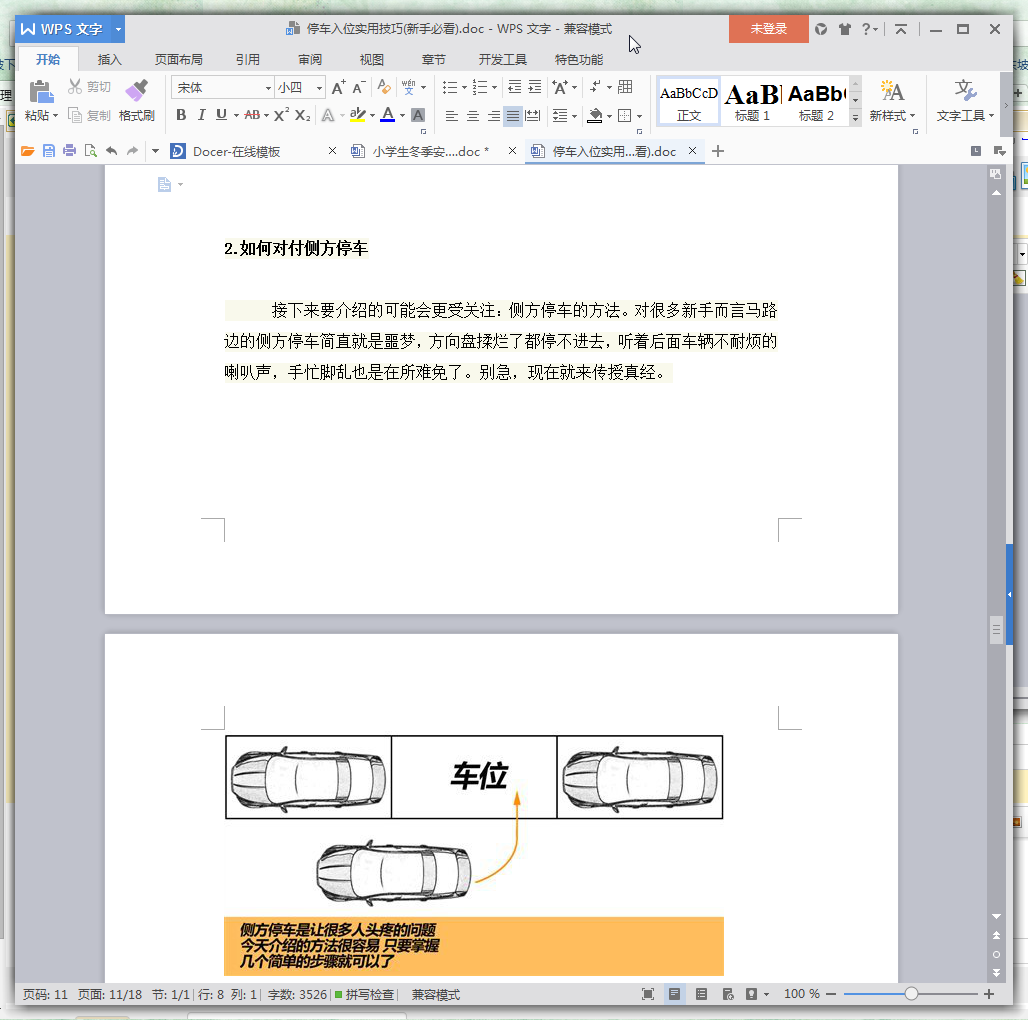This screenshot has height=1020, width=1028.
Task: Apply font color A with blue bar
Action: [x=387, y=115]
